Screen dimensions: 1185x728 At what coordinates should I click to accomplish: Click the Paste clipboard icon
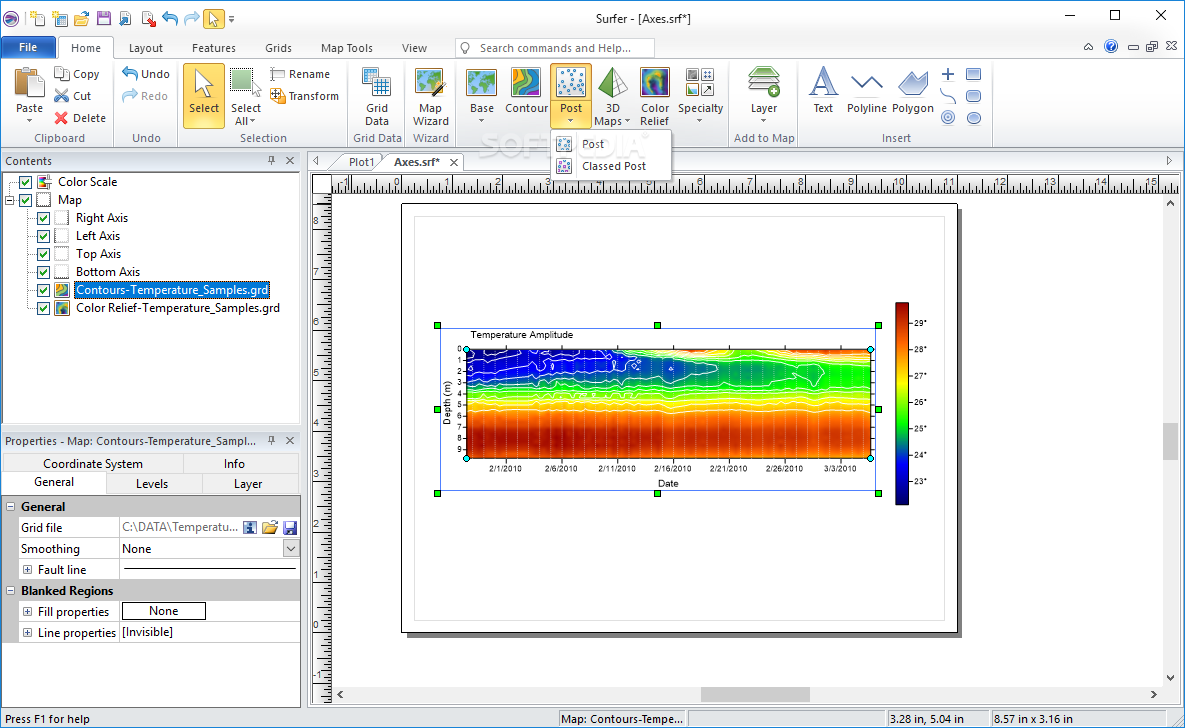coord(29,82)
